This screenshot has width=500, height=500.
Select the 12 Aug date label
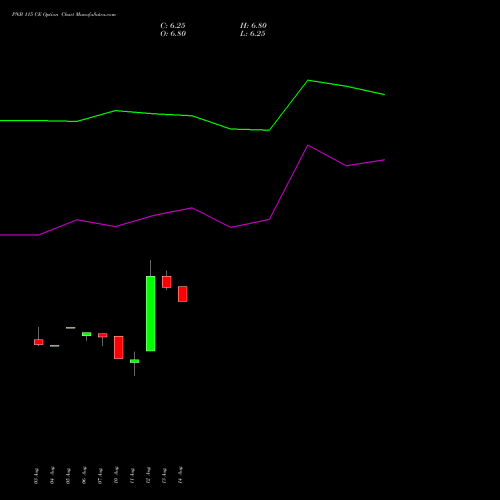point(148,476)
